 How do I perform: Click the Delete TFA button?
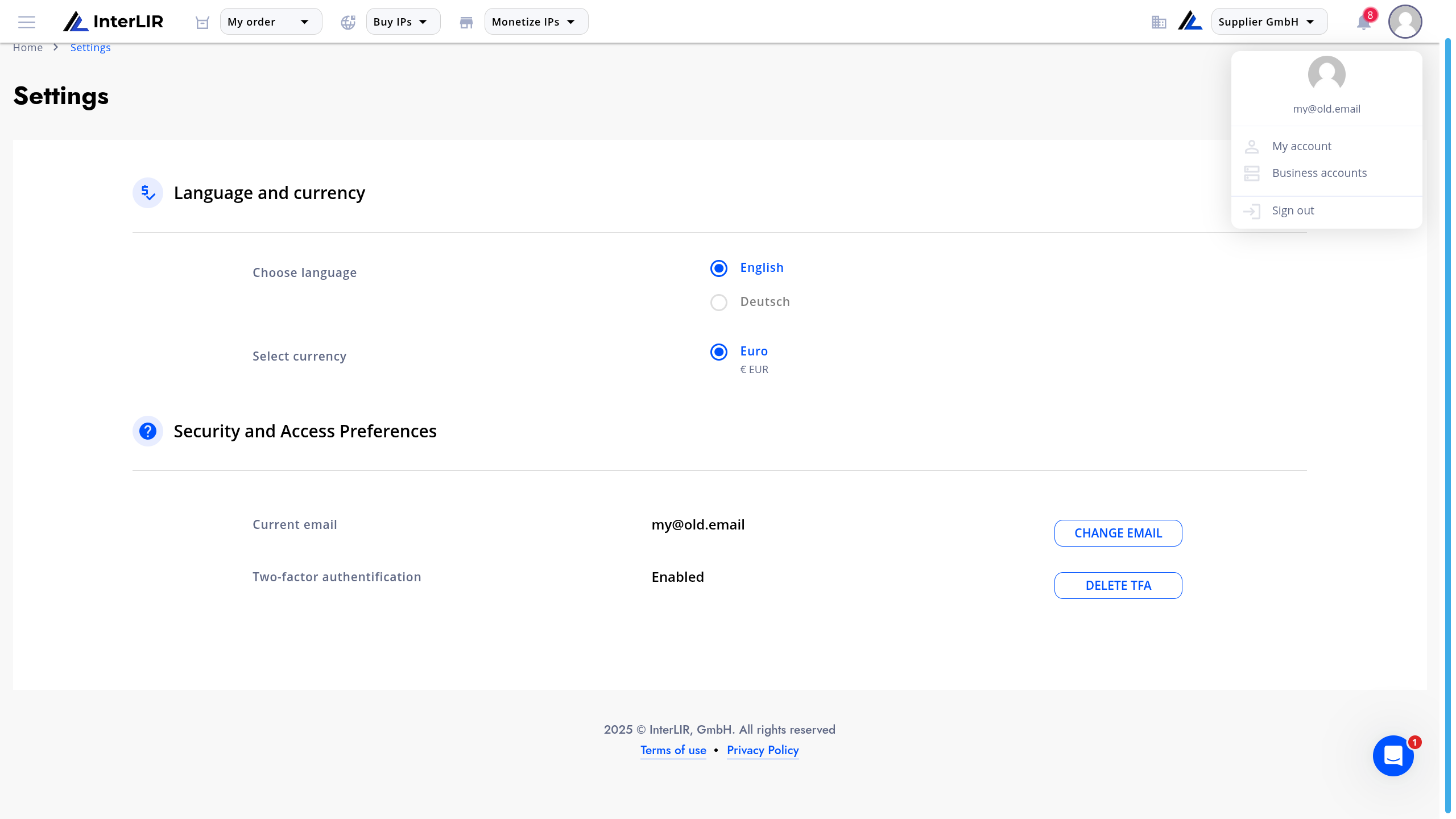point(1118,586)
